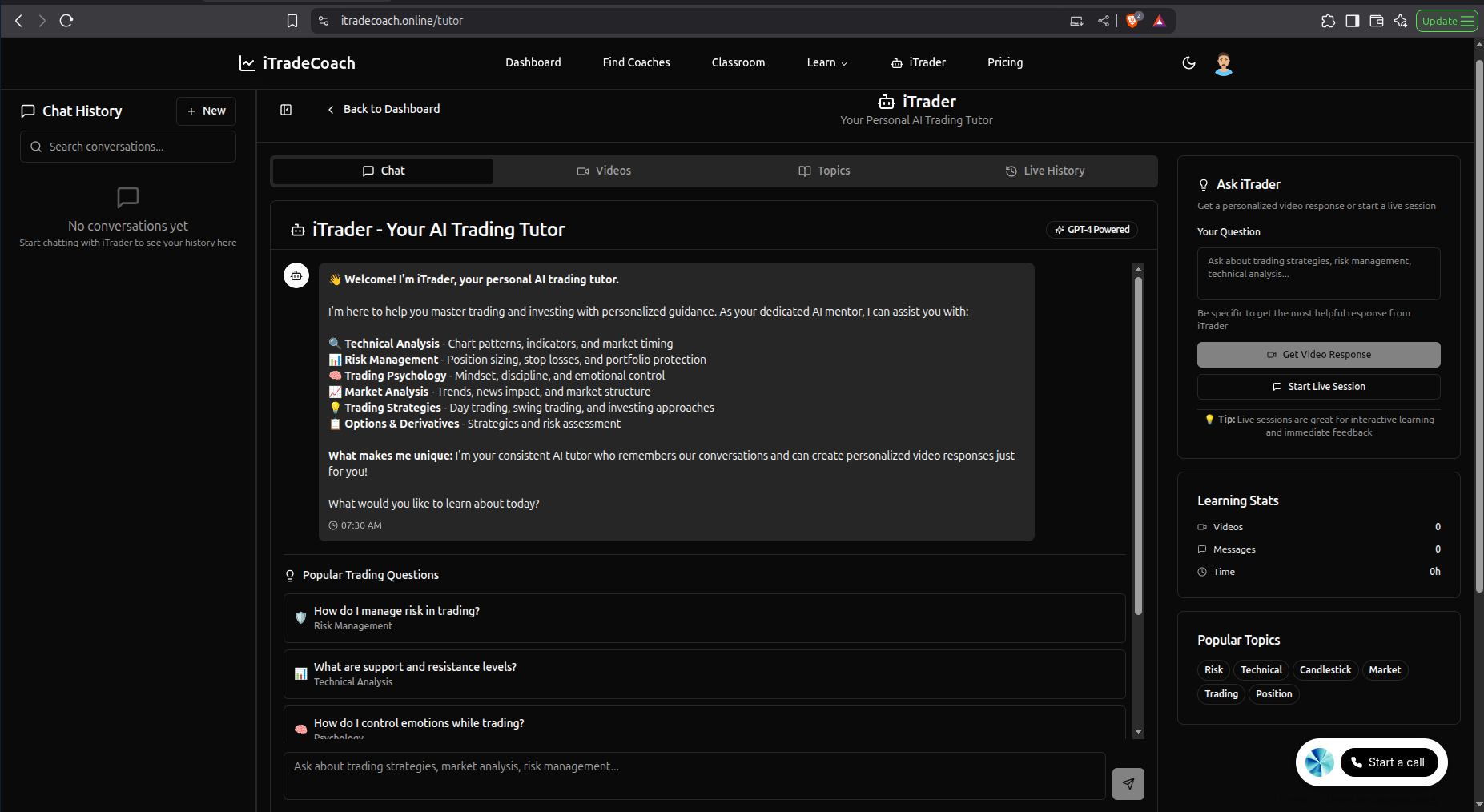
Task: Go back using the browser back arrow
Action: tap(18, 21)
